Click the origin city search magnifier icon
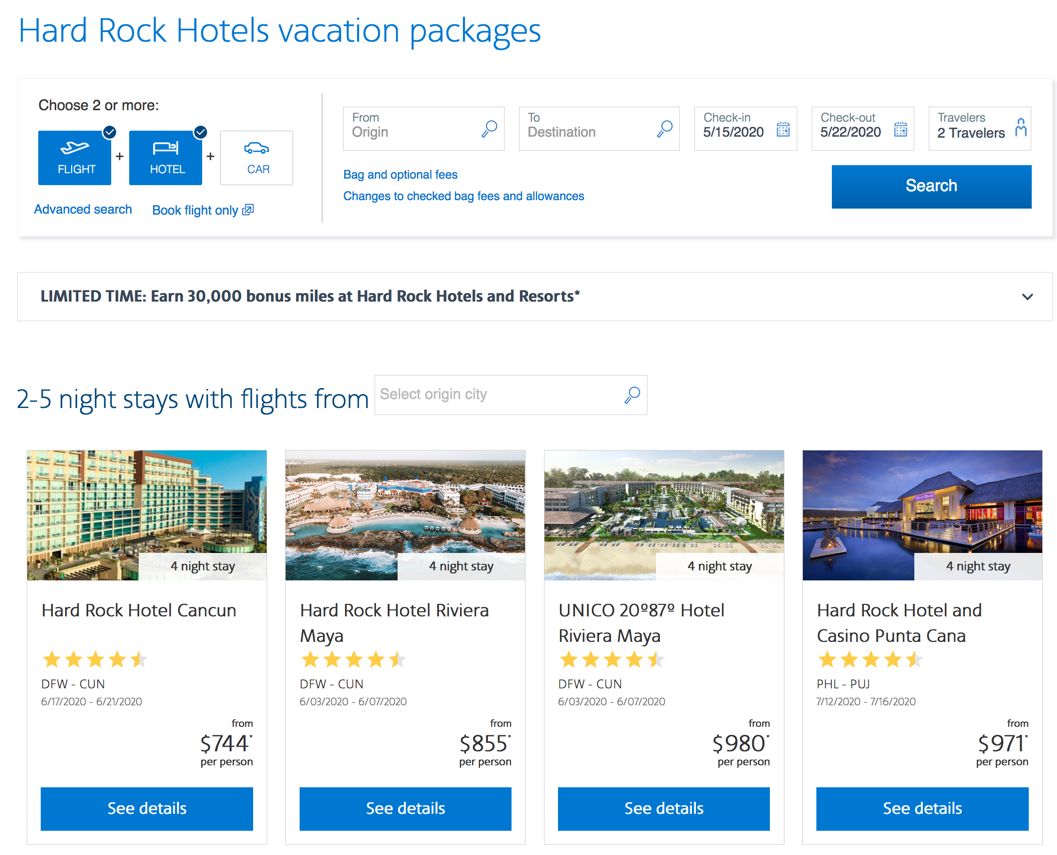Image resolution: width=1057 pixels, height=855 pixels. tap(632, 395)
